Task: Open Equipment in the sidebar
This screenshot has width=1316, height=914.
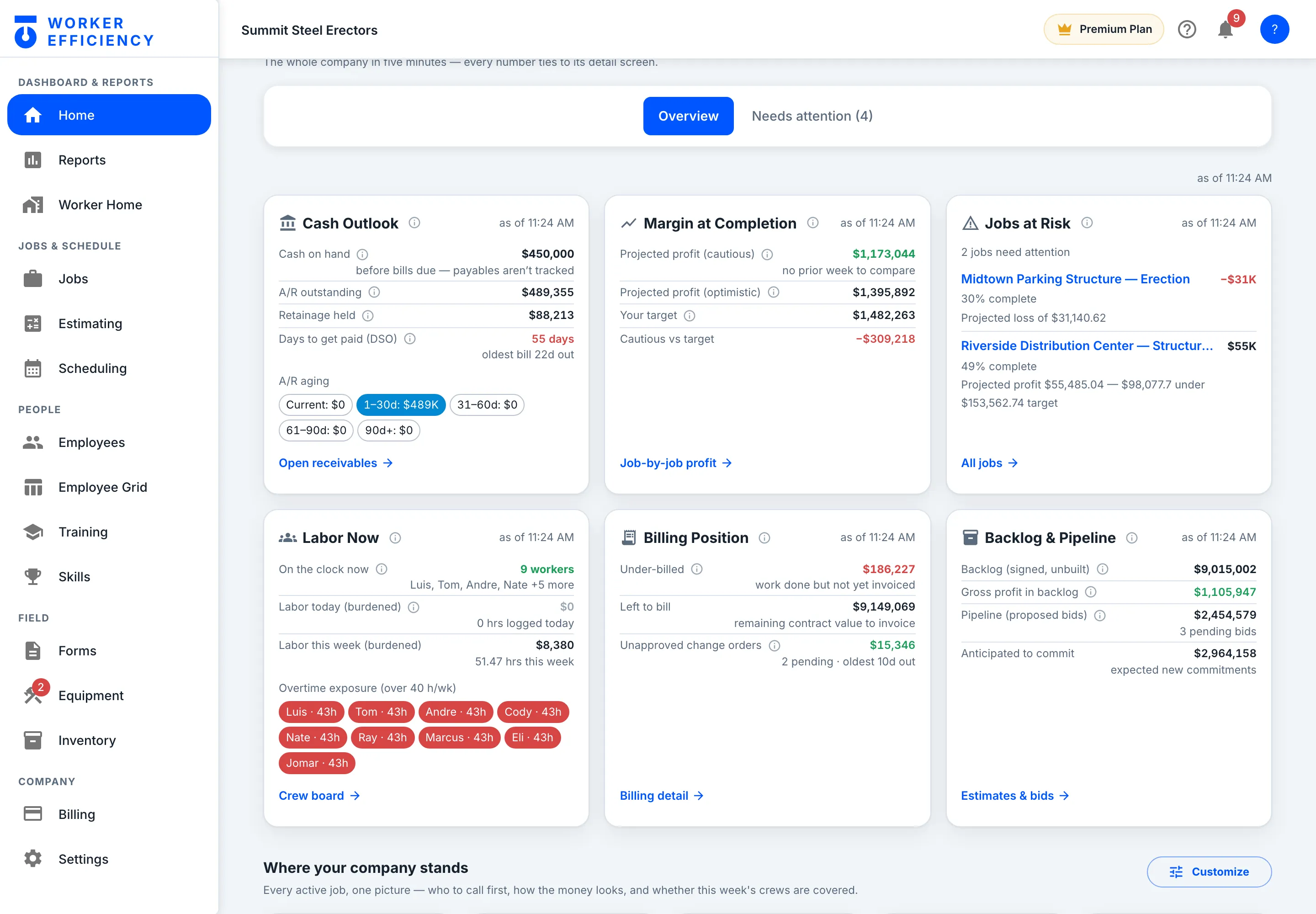Action: (x=109, y=696)
